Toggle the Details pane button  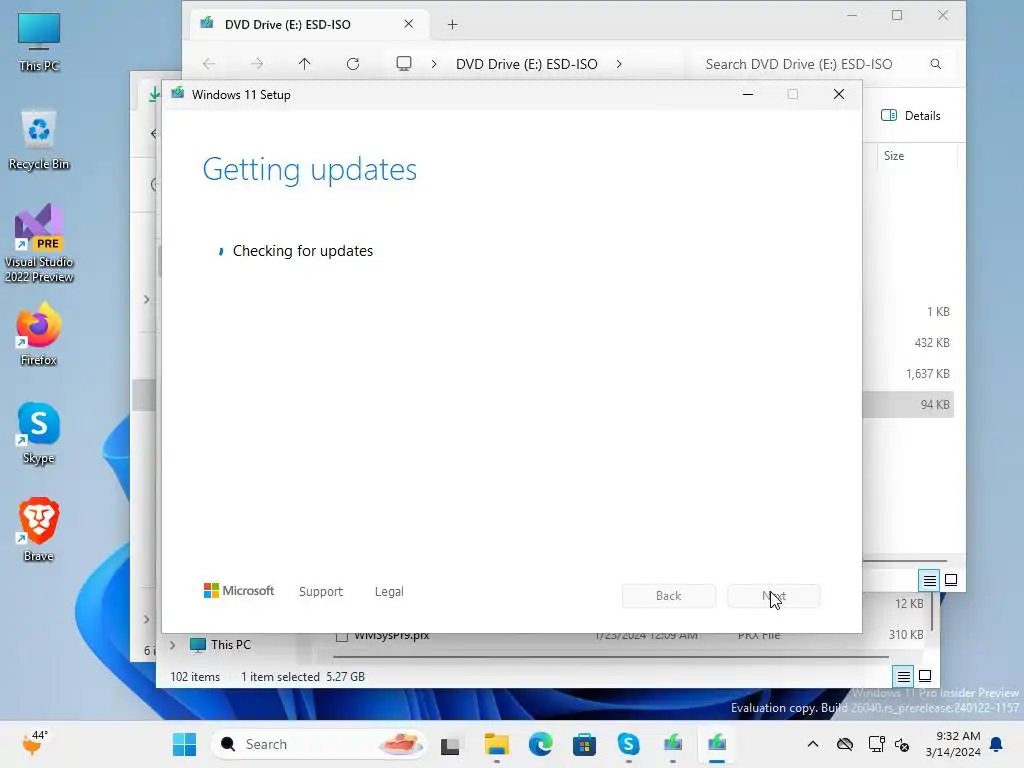pos(911,116)
